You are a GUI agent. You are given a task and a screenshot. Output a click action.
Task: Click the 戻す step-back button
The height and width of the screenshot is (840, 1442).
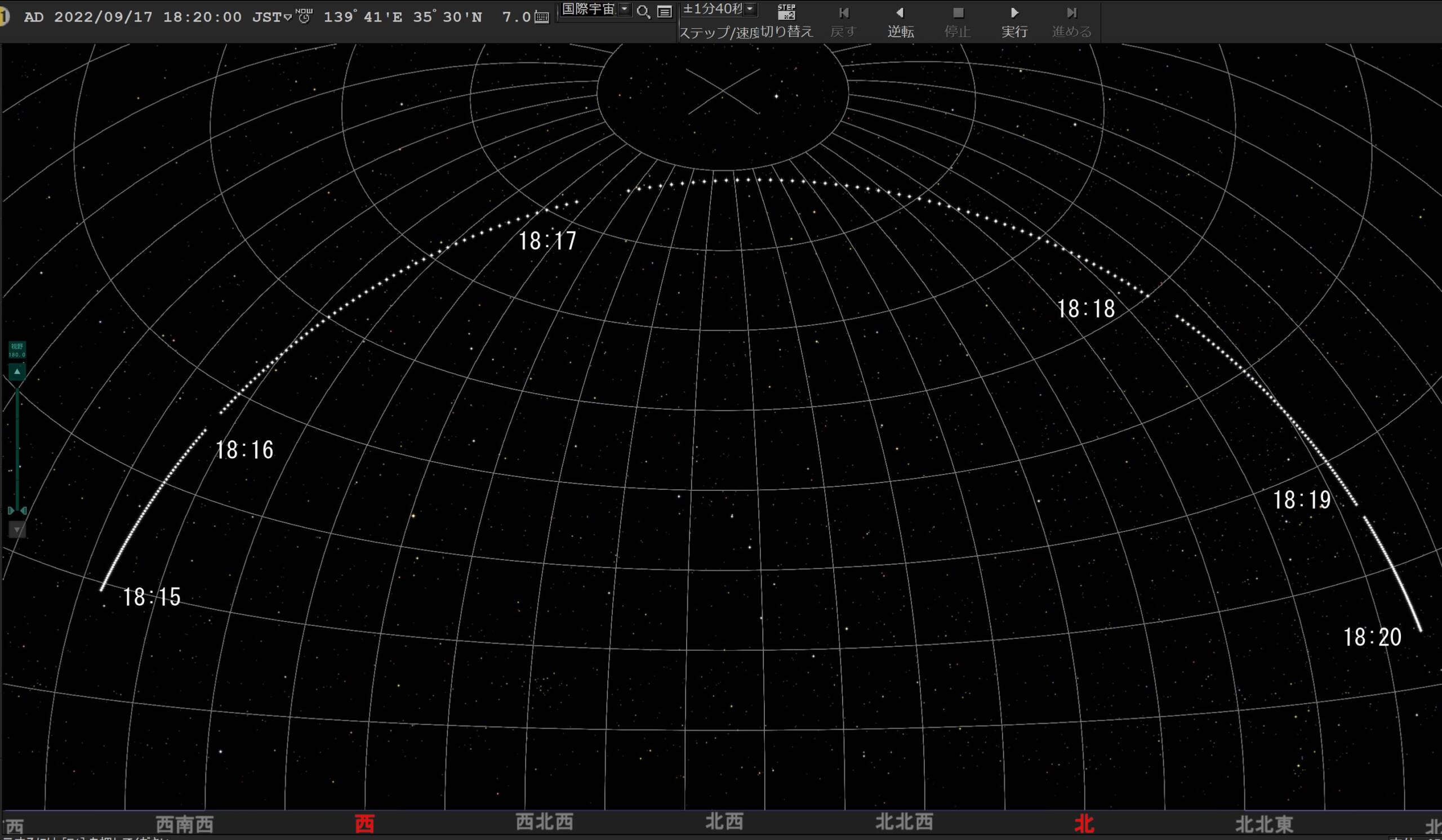pos(843,22)
